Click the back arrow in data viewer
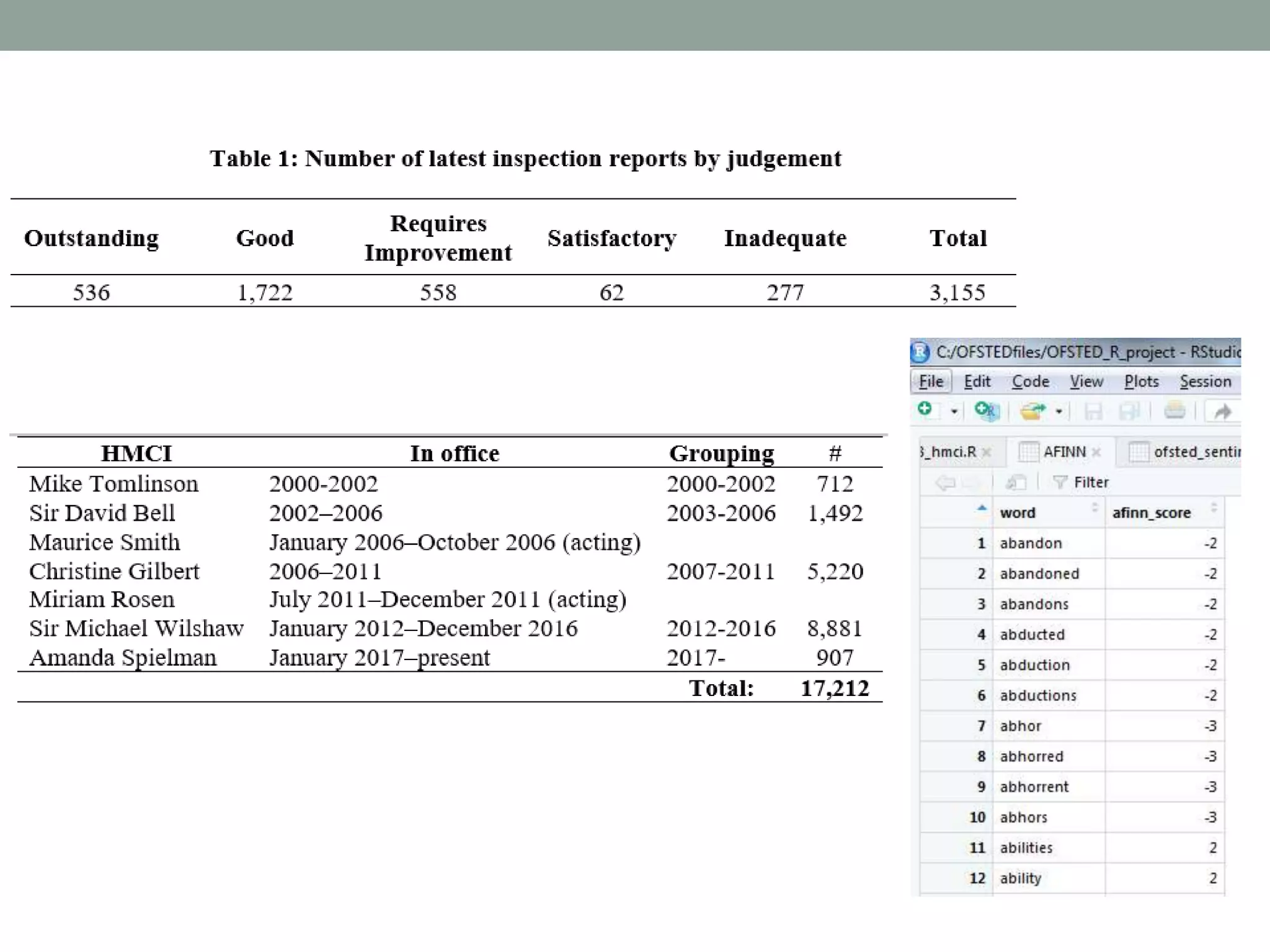1270x952 pixels. click(944, 482)
